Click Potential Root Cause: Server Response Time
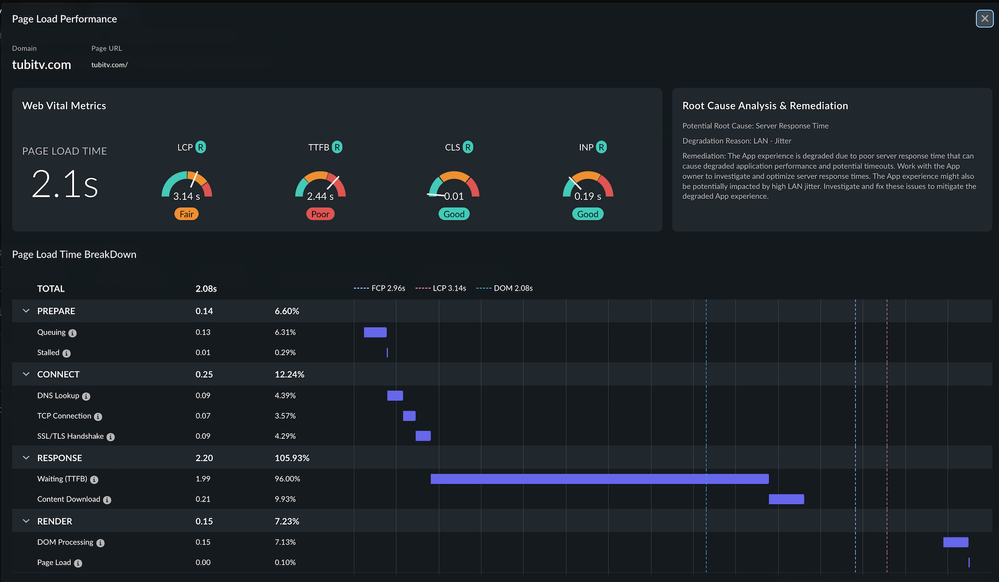Image resolution: width=999 pixels, height=582 pixels. (755, 126)
